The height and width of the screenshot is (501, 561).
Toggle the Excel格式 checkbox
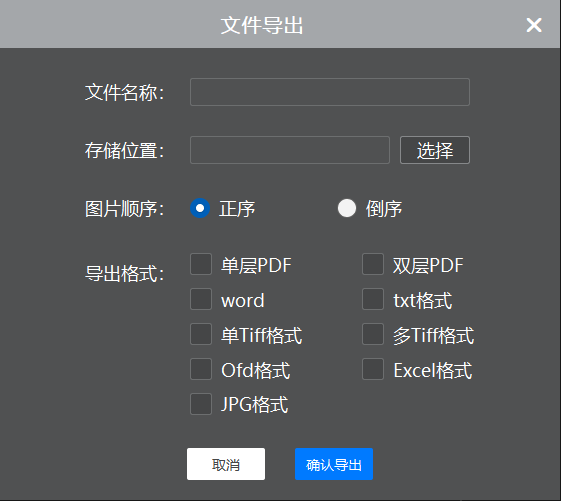373,369
